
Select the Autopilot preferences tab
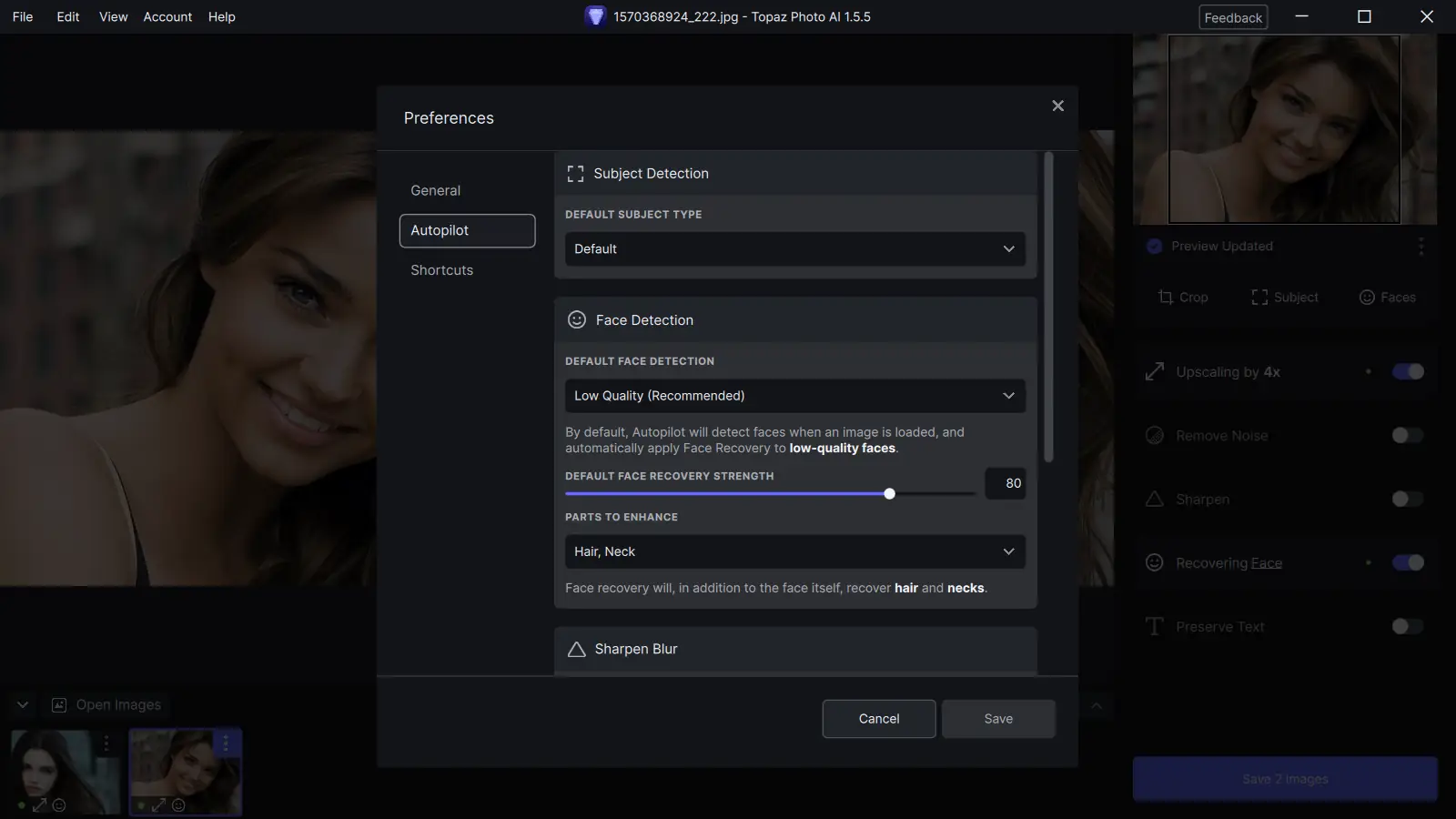(467, 230)
